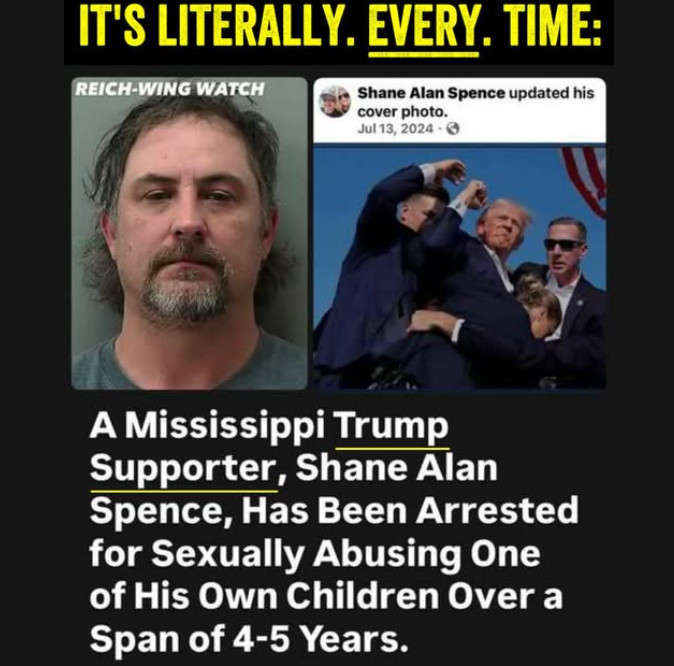Screen dimensions: 674x666
Task: Click the '4-5 Years.' text at the bottom
Action: pyautogui.click(x=321, y=639)
